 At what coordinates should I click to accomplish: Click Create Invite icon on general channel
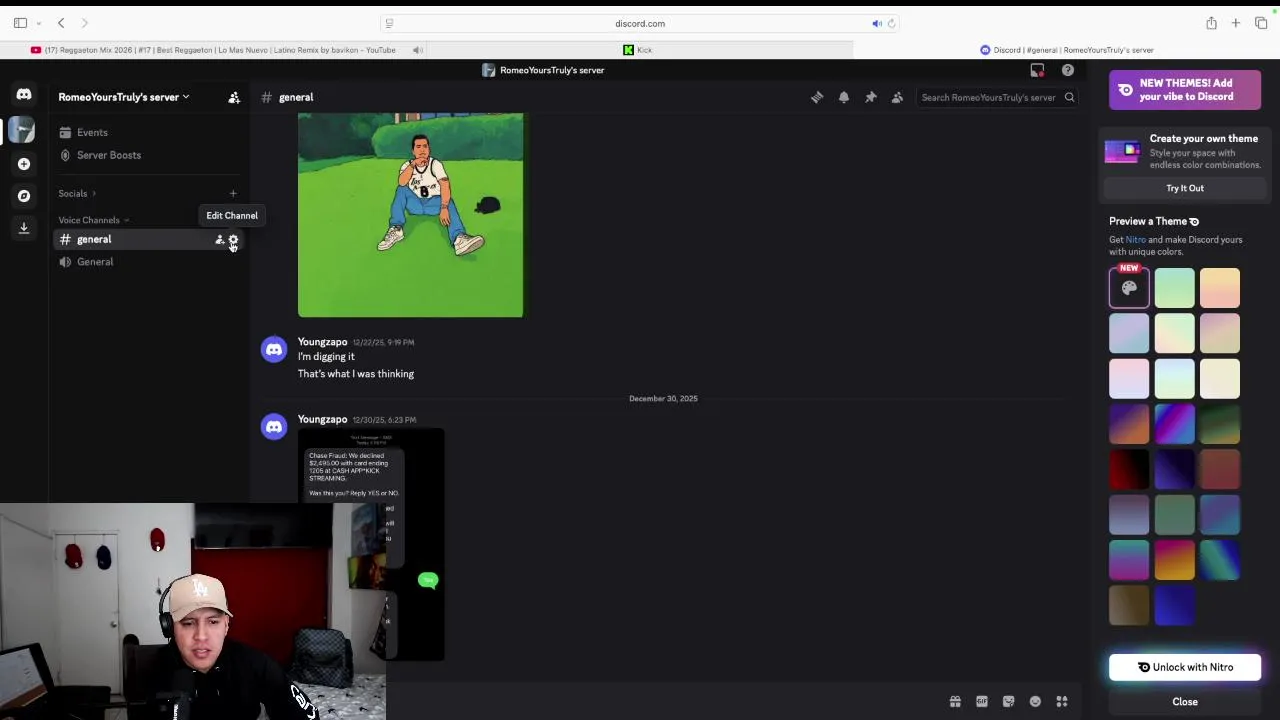pyautogui.click(x=220, y=240)
